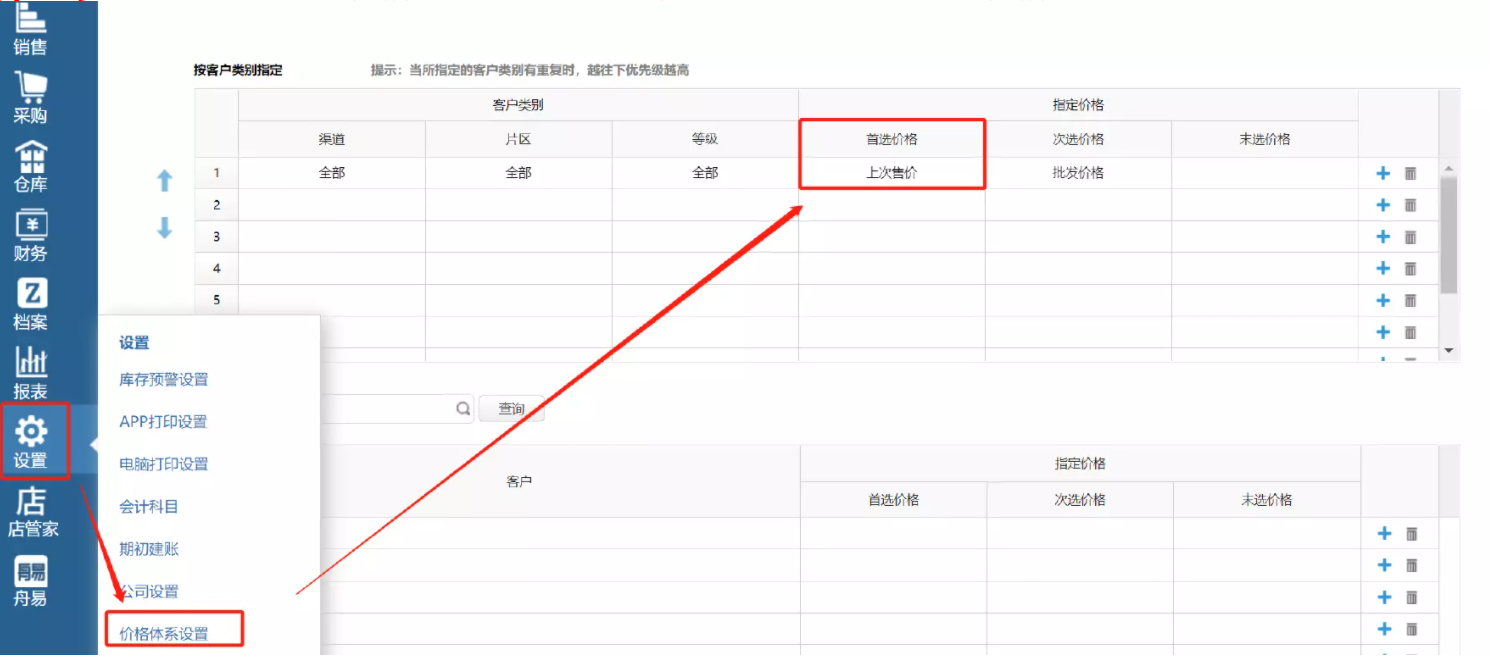Delete row 1 with the trash icon
Viewport: 1489px width, 662px height.
tap(1410, 173)
